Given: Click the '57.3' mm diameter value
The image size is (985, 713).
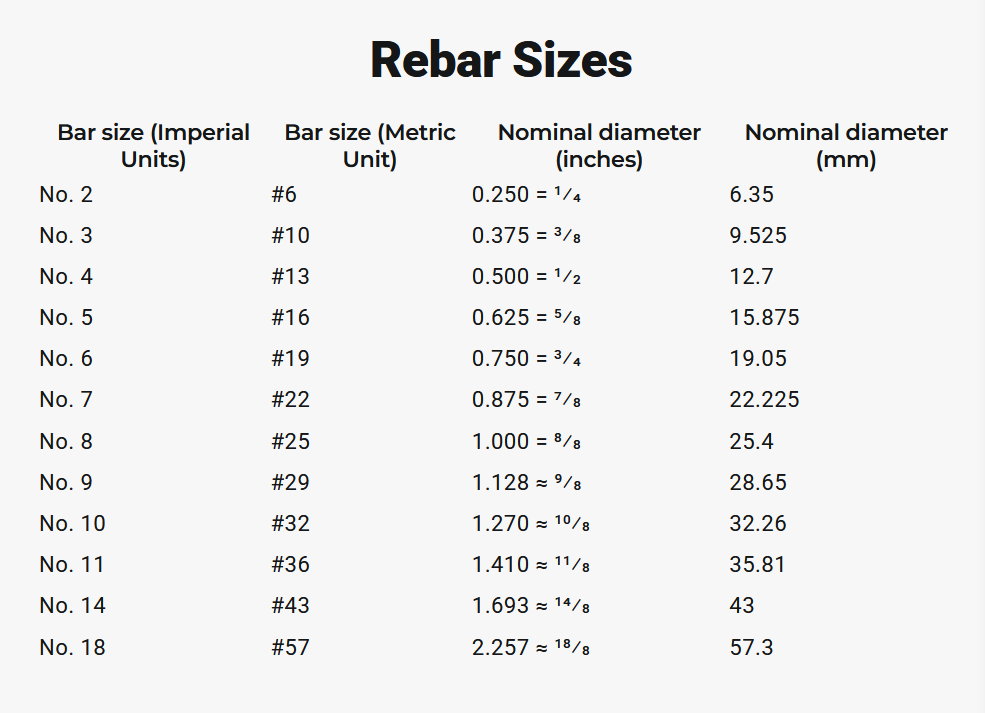Looking at the screenshot, I should [x=751, y=648].
